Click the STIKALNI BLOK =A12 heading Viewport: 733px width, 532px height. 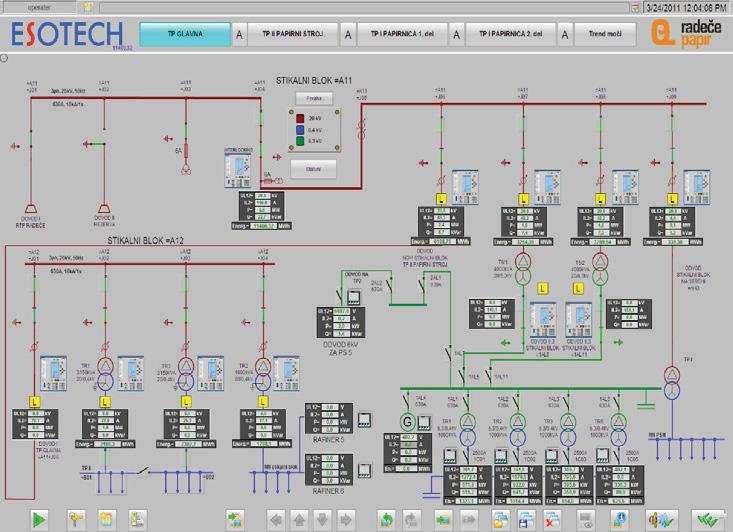coord(145,241)
